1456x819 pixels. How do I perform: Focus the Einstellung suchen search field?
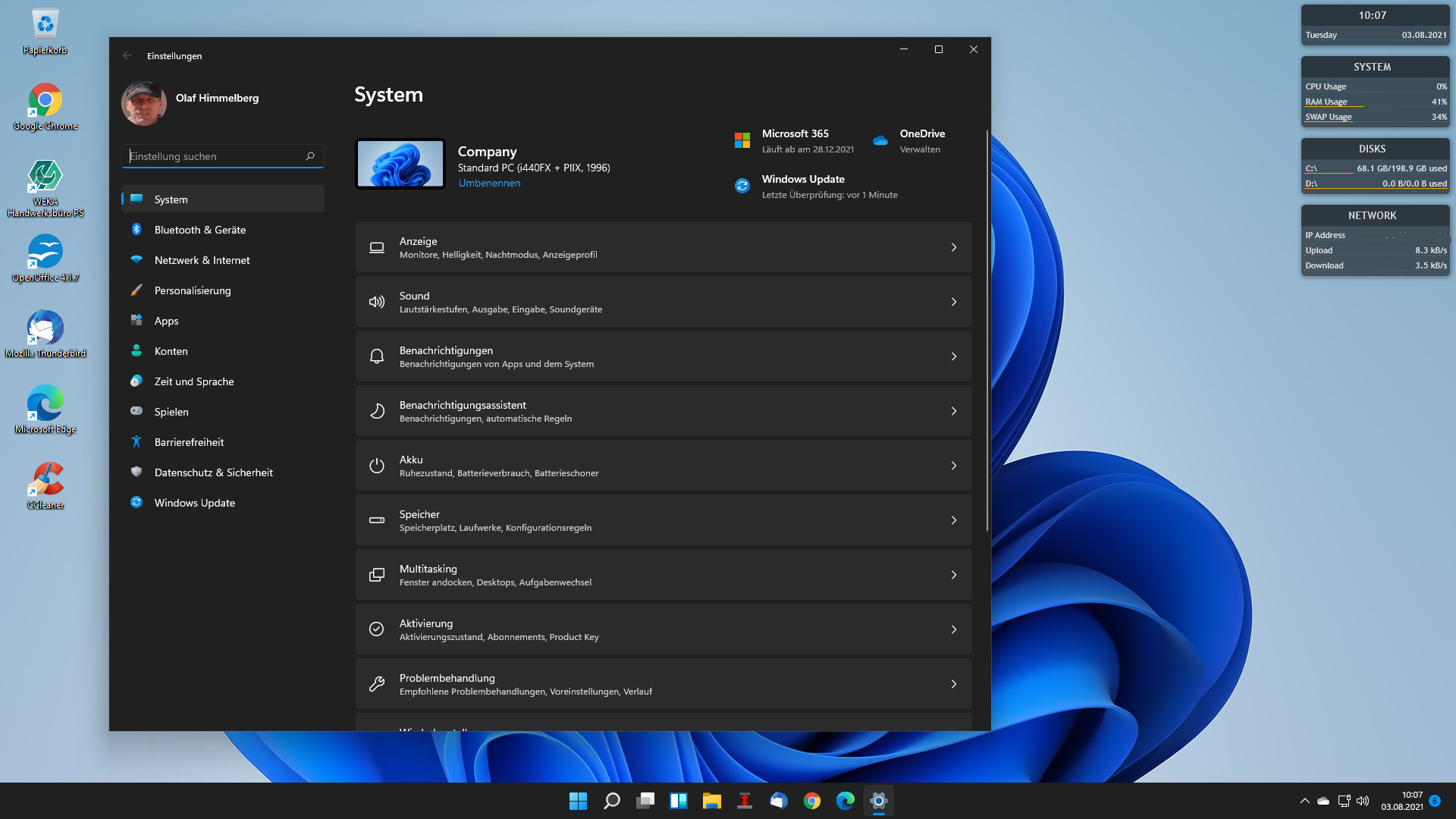pos(223,156)
